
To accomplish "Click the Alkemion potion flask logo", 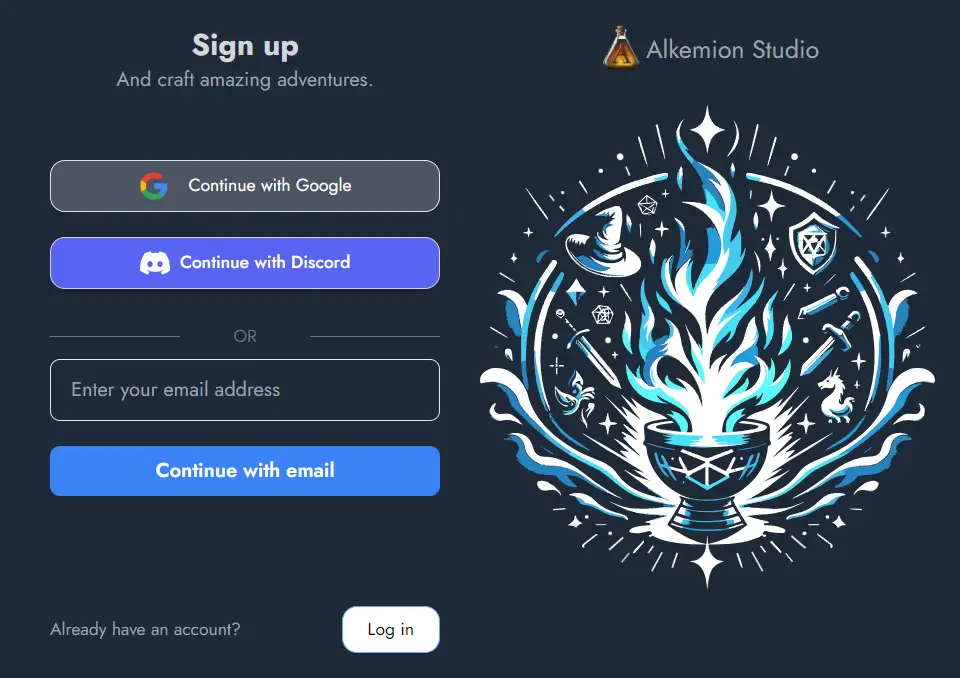I will click(x=621, y=48).
